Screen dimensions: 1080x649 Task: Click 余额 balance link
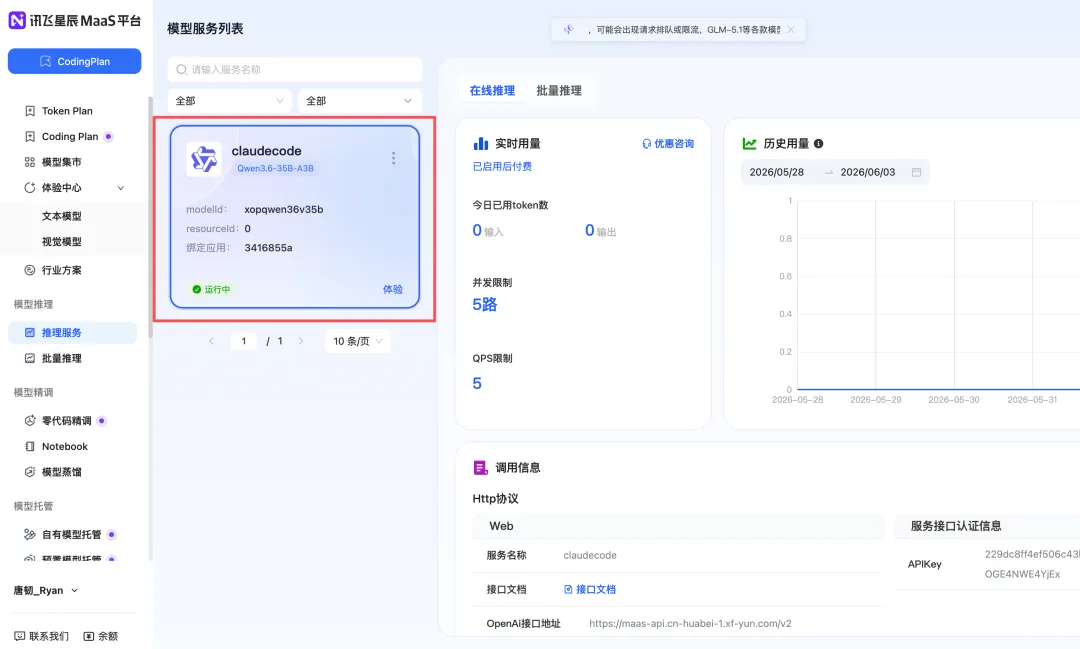click(101, 636)
